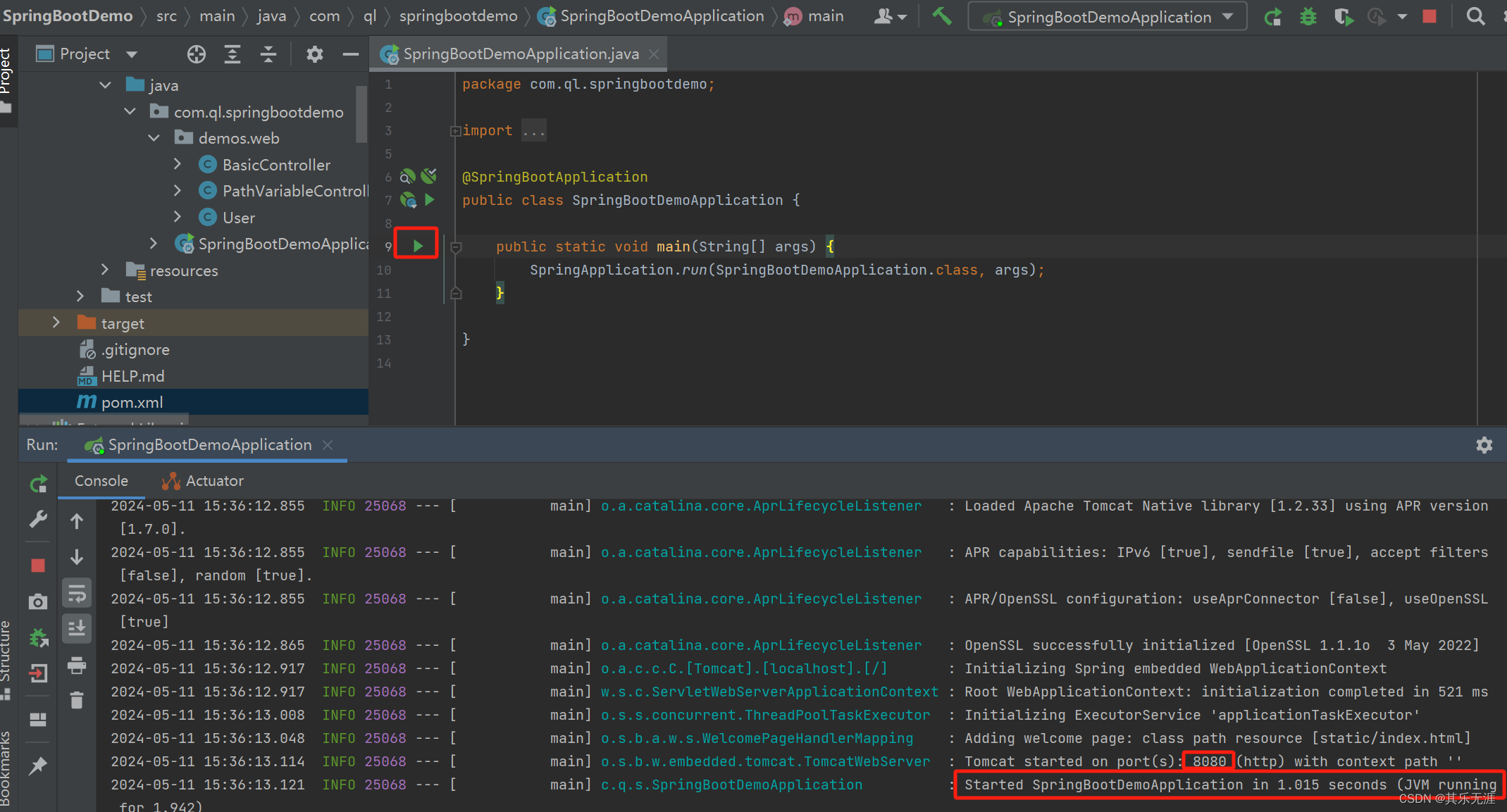Click SpringBootDemo breadcrumb
1507x812 pixels.
68,15
